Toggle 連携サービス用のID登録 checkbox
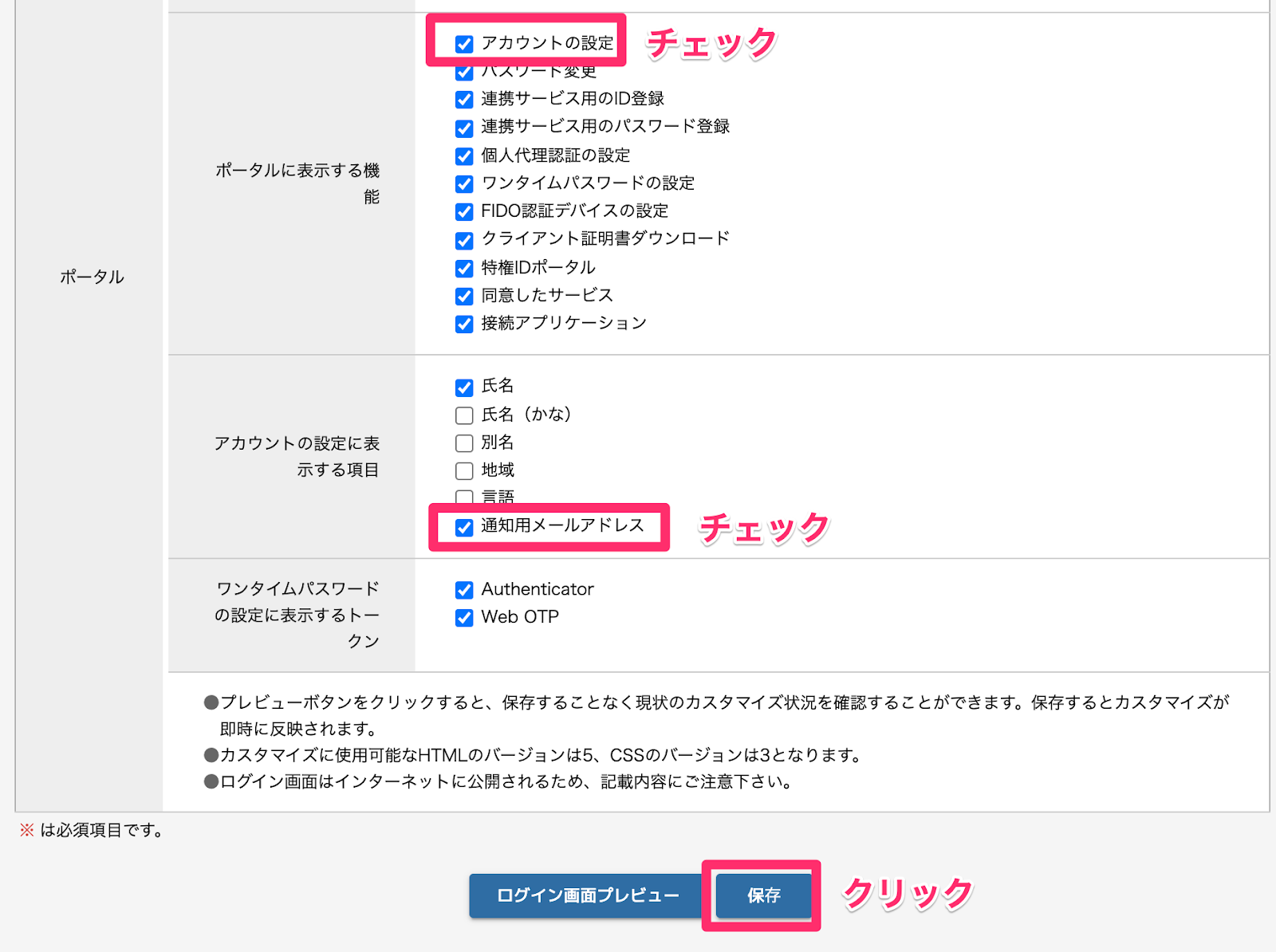This screenshot has width=1276, height=952. pyautogui.click(x=464, y=100)
